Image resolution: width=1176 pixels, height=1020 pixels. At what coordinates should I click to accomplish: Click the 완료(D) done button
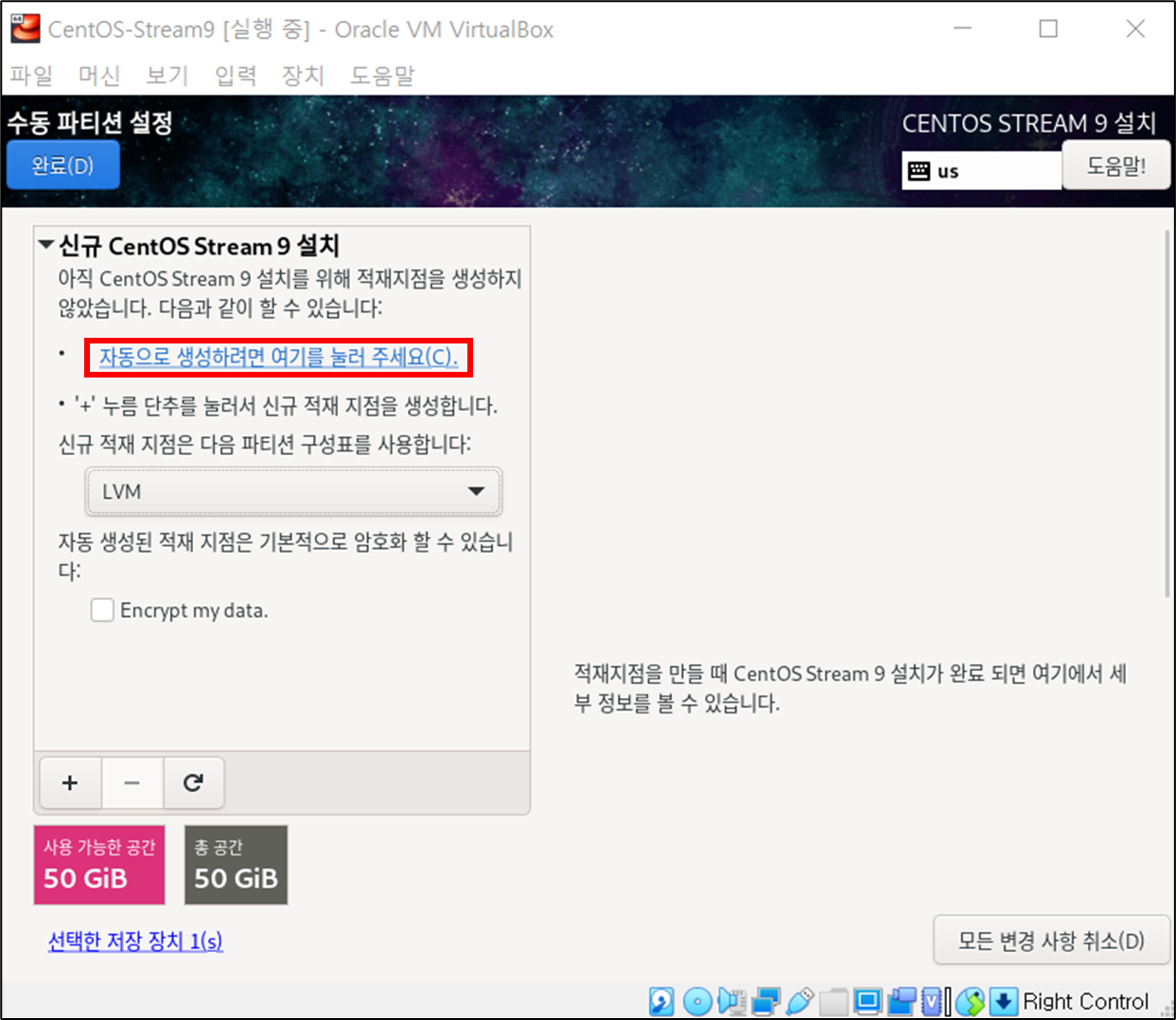point(63,166)
